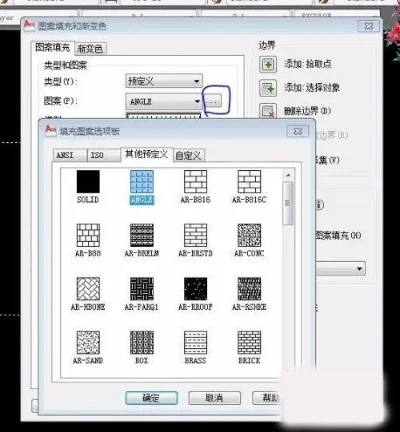Pick the AR-RSHKE pattern swatch
400x432 pixels.
pyautogui.click(x=249, y=289)
